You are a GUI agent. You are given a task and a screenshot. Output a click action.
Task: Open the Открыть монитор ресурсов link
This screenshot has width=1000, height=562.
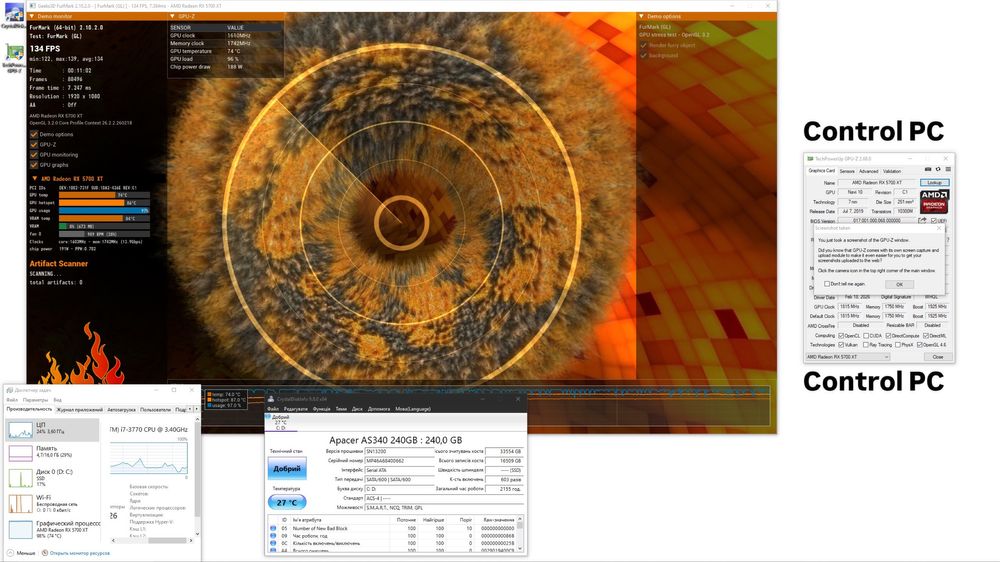[x=80, y=553]
